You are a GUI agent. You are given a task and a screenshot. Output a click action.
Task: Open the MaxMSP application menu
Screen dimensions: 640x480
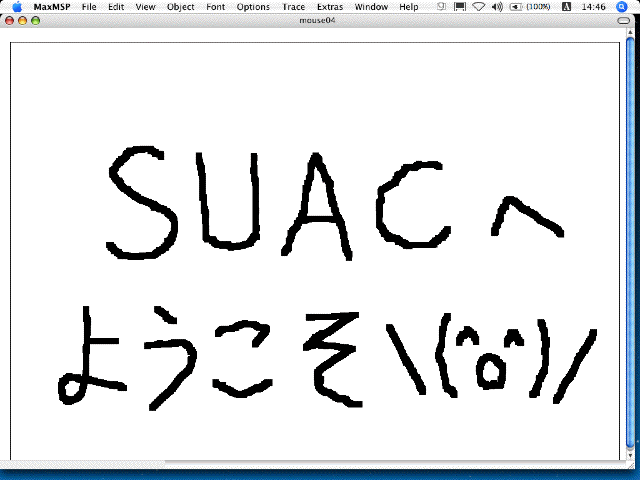pos(52,7)
